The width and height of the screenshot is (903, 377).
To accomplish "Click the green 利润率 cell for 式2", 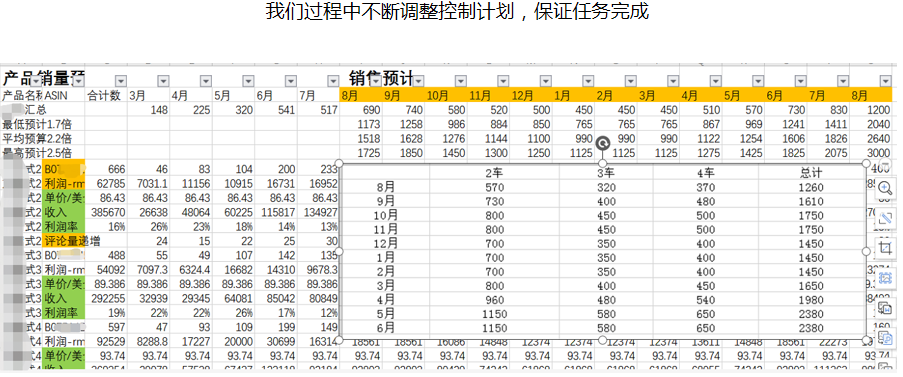I will pos(64,227).
